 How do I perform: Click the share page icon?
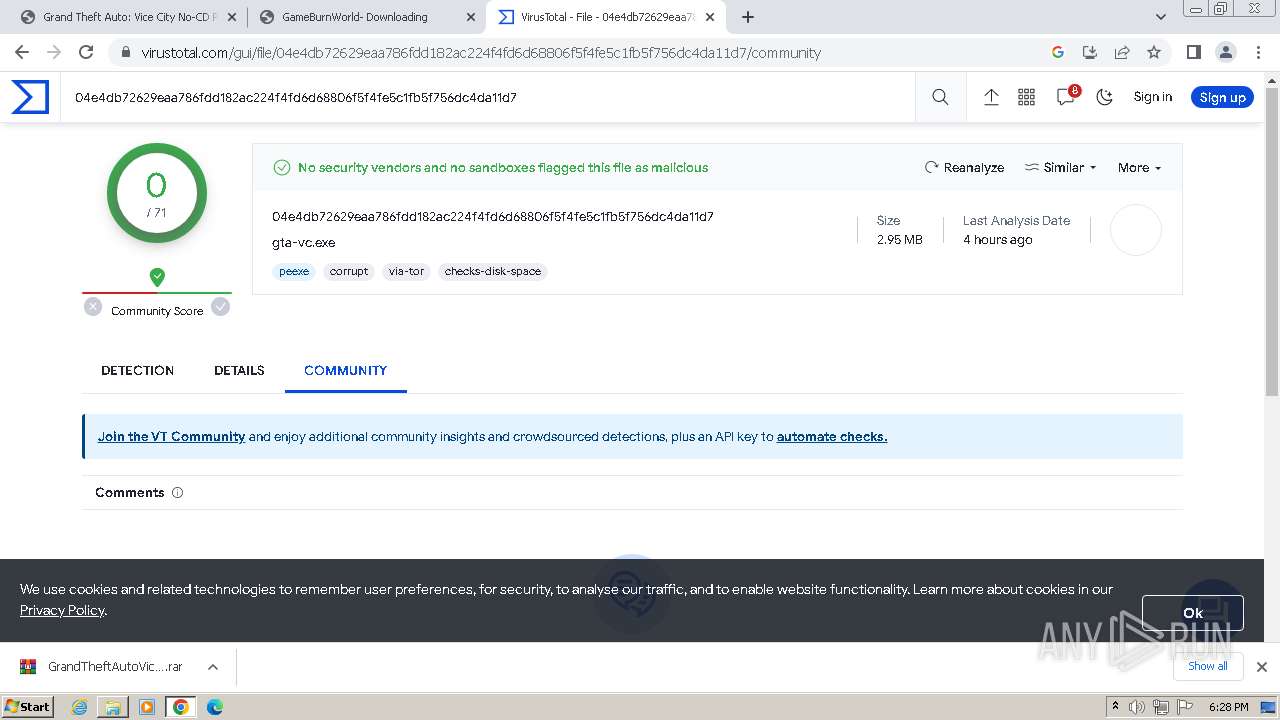[x=1122, y=52]
